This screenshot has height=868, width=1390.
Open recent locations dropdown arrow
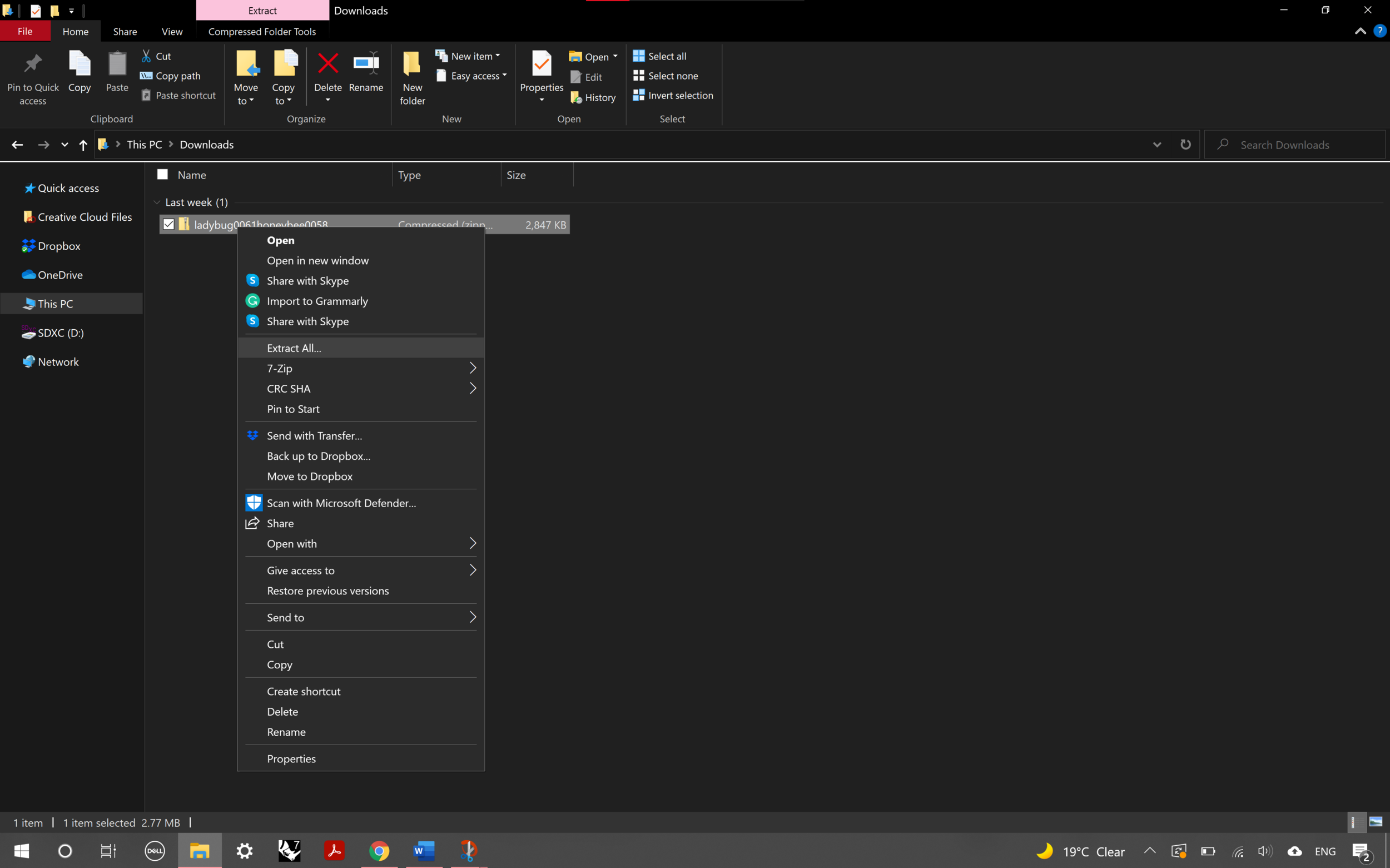(x=64, y=145)
